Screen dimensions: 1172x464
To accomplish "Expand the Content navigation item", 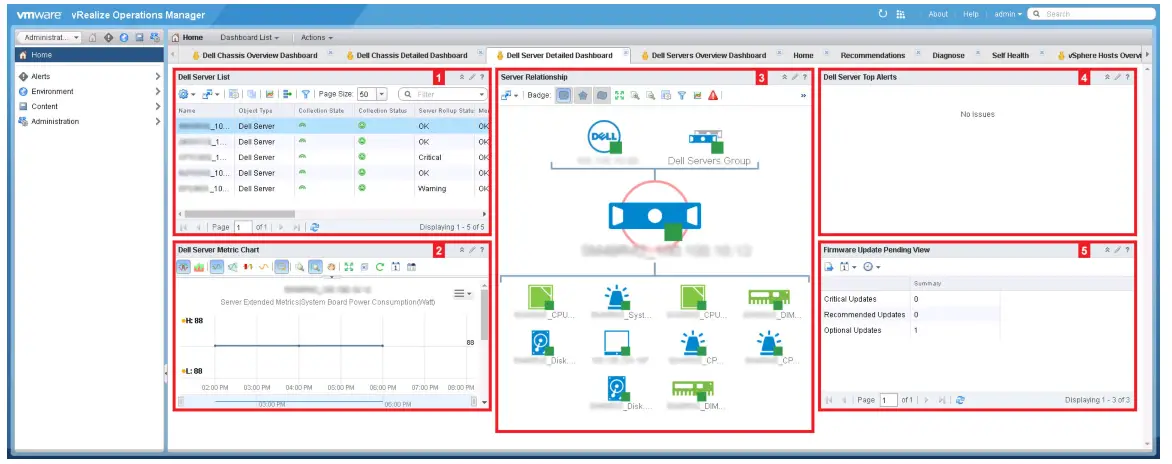I will tap(157, 106).
